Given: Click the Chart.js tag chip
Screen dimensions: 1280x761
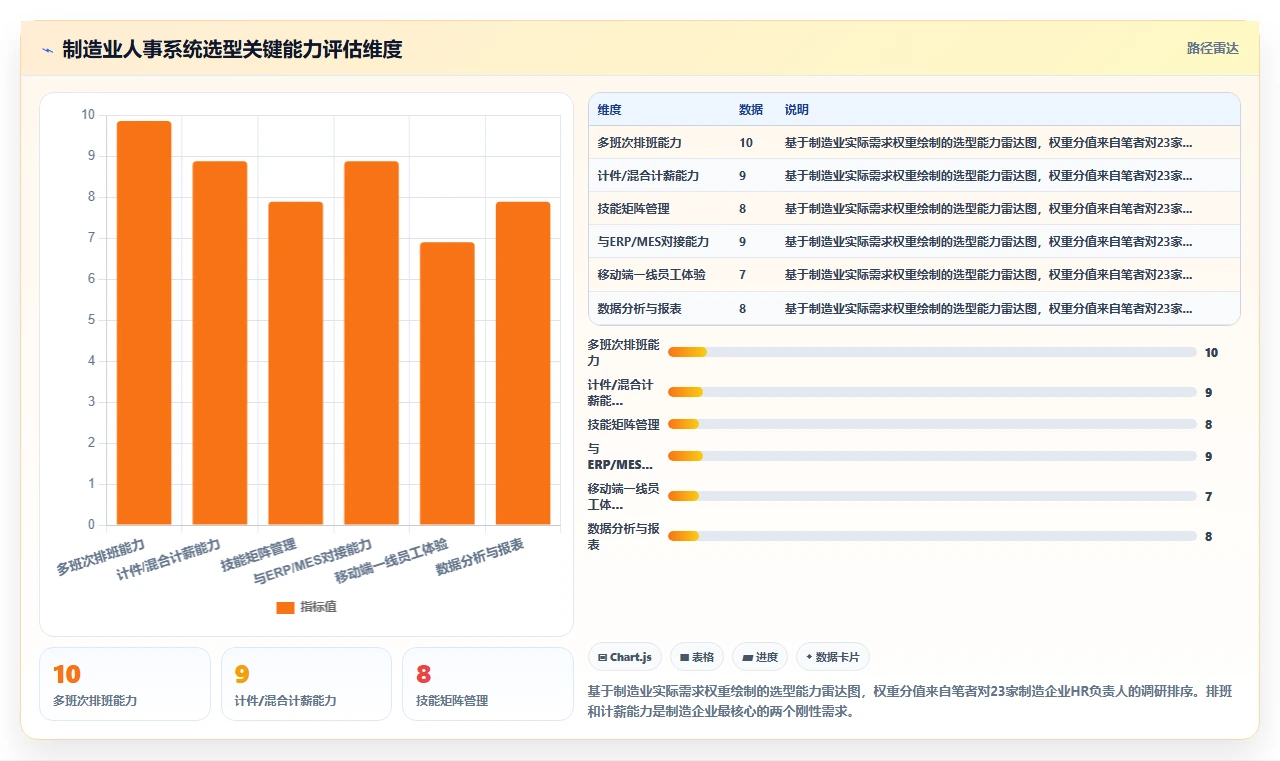Looking at the screenshot, I should pos(625,657).
